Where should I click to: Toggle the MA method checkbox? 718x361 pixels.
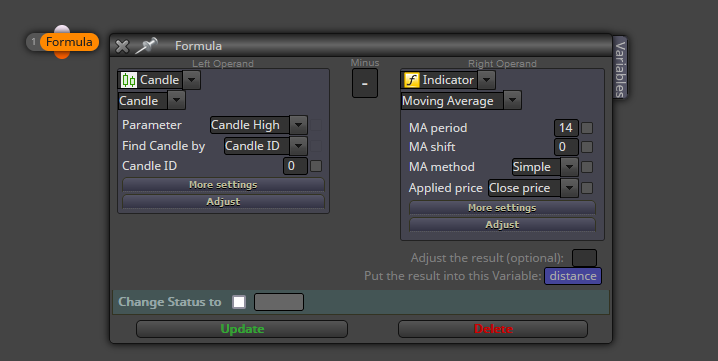point(587,167)
